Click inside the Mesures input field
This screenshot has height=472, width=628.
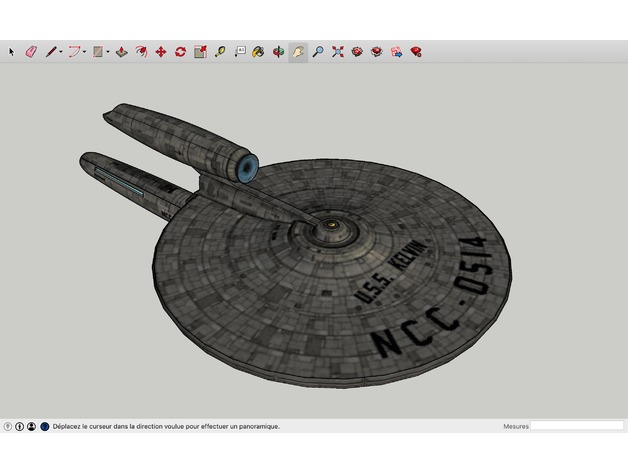pos(577,426)
